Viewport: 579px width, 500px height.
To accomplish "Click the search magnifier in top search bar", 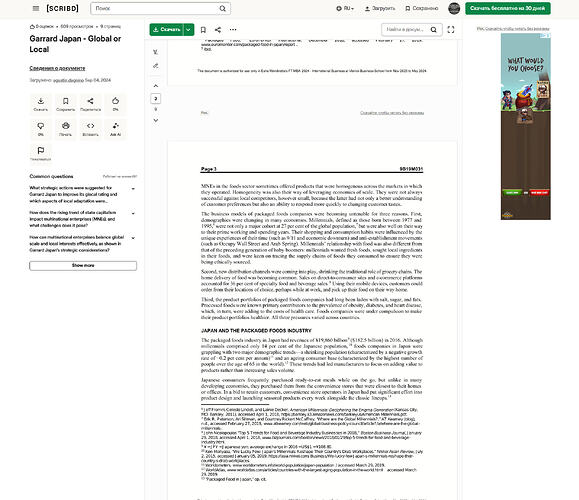I will [223, 8].
